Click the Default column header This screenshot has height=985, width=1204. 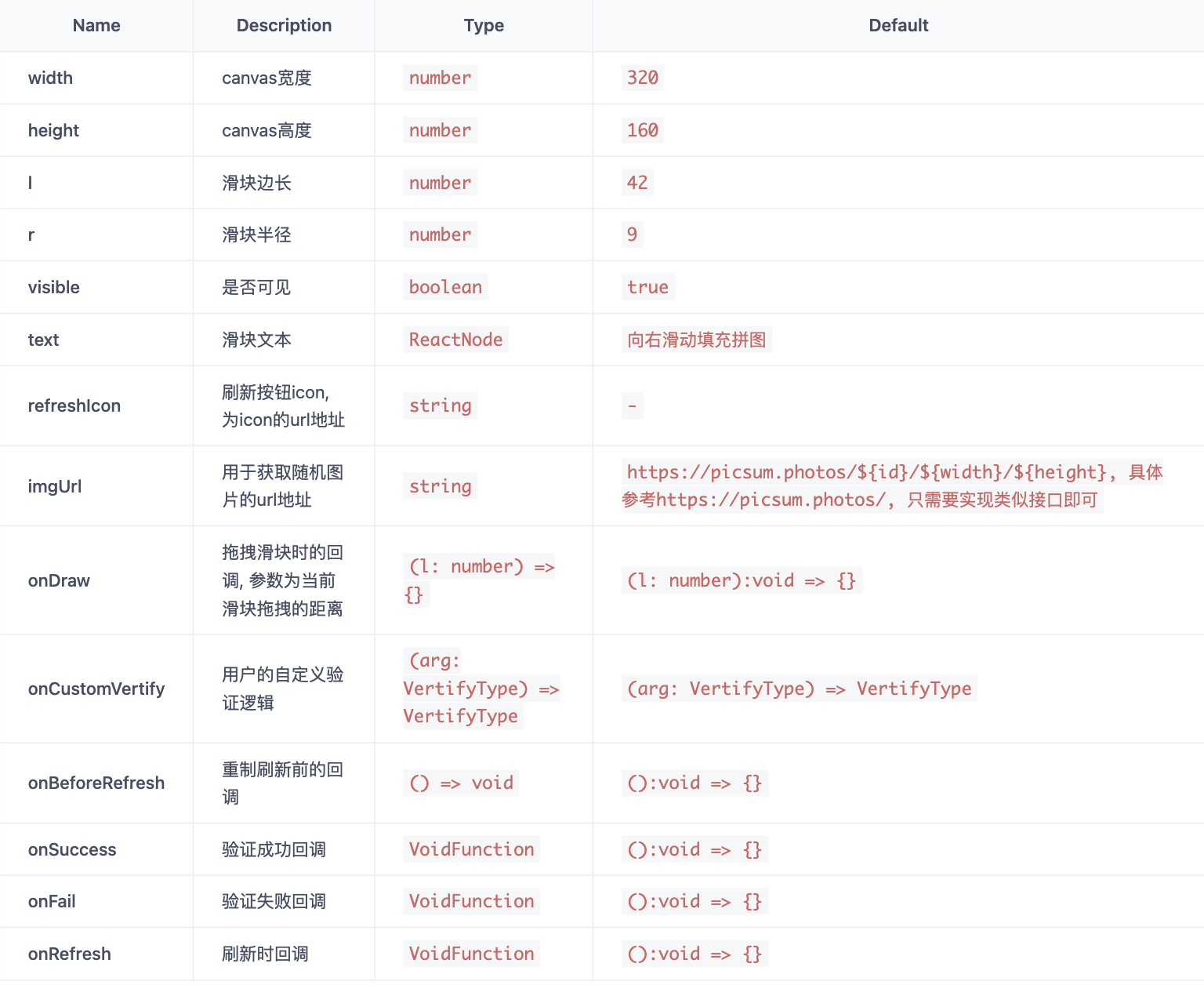point(898,25)
